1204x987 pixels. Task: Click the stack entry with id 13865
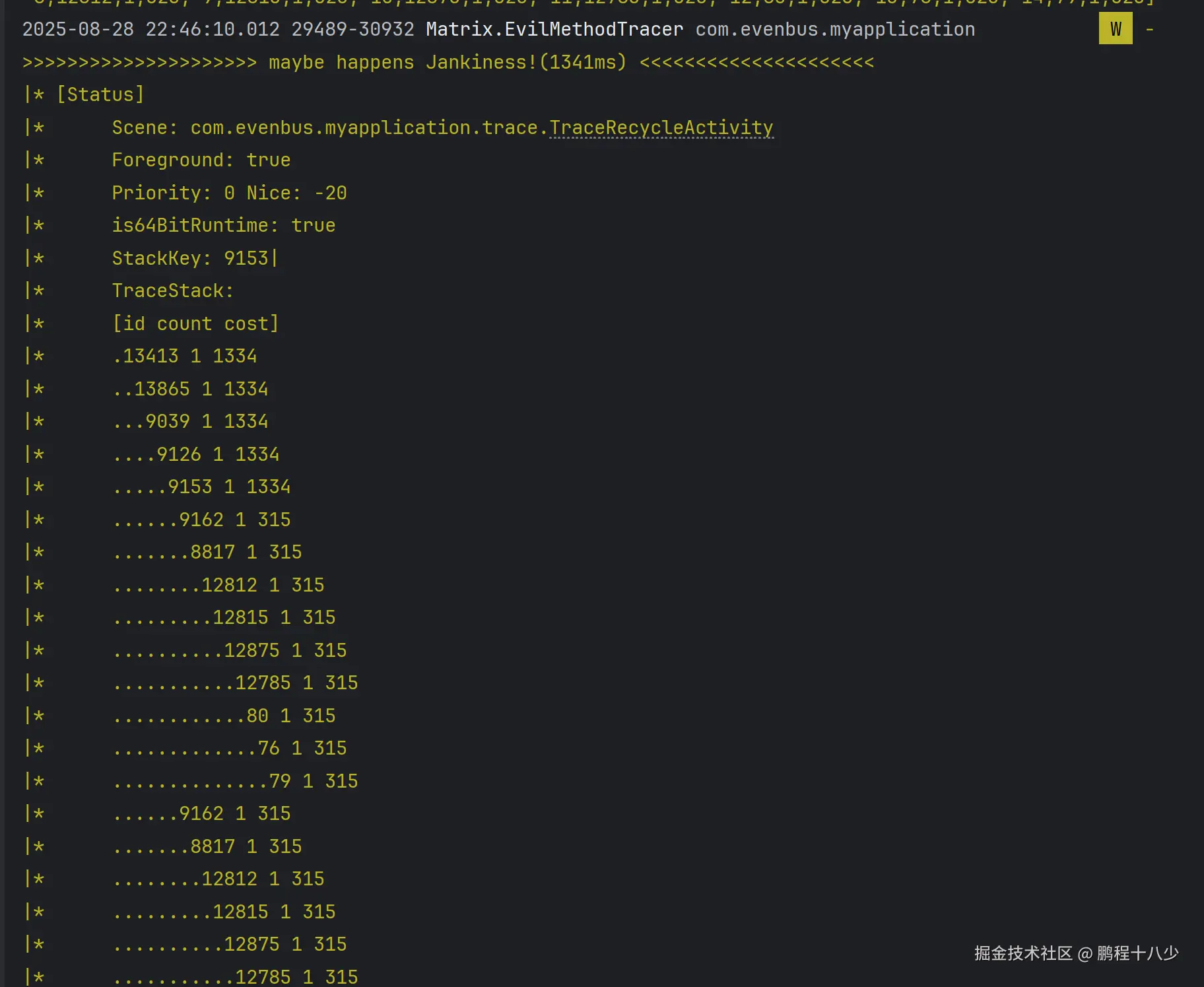pos(190,389)
